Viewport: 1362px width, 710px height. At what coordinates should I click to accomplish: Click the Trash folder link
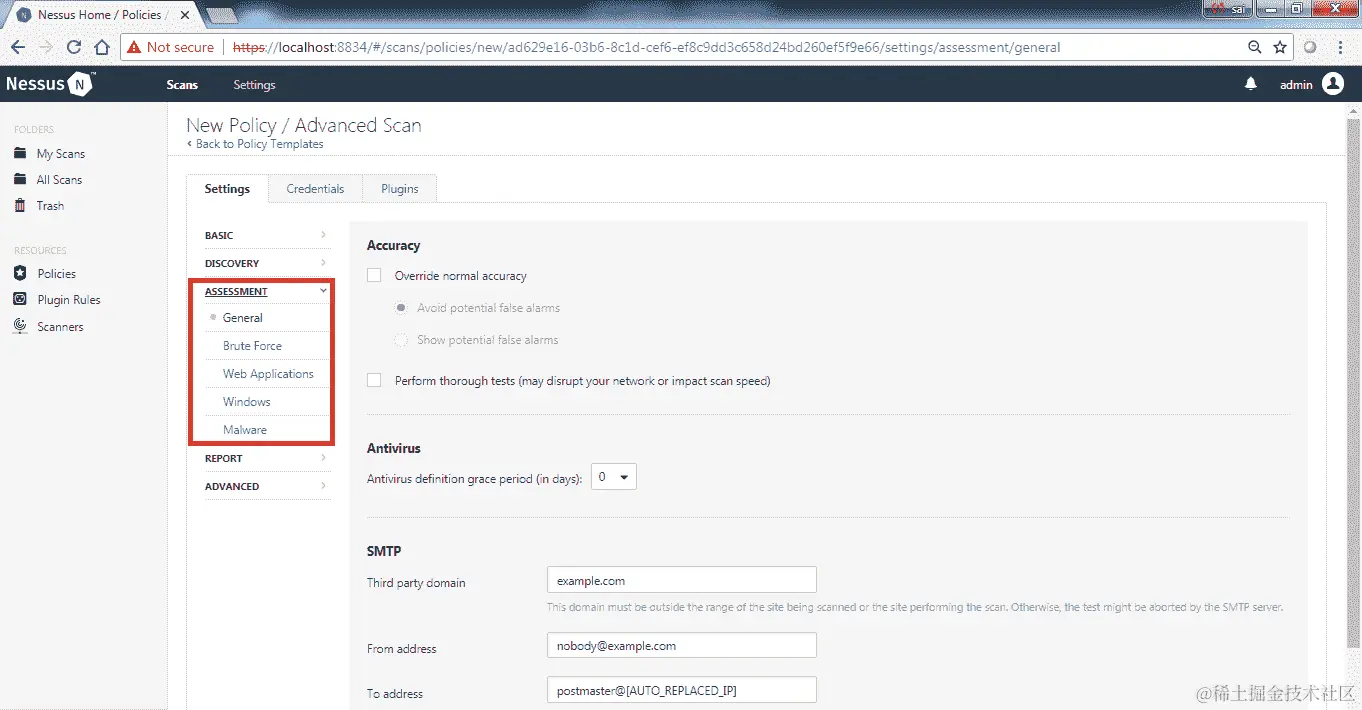(50, 206)
